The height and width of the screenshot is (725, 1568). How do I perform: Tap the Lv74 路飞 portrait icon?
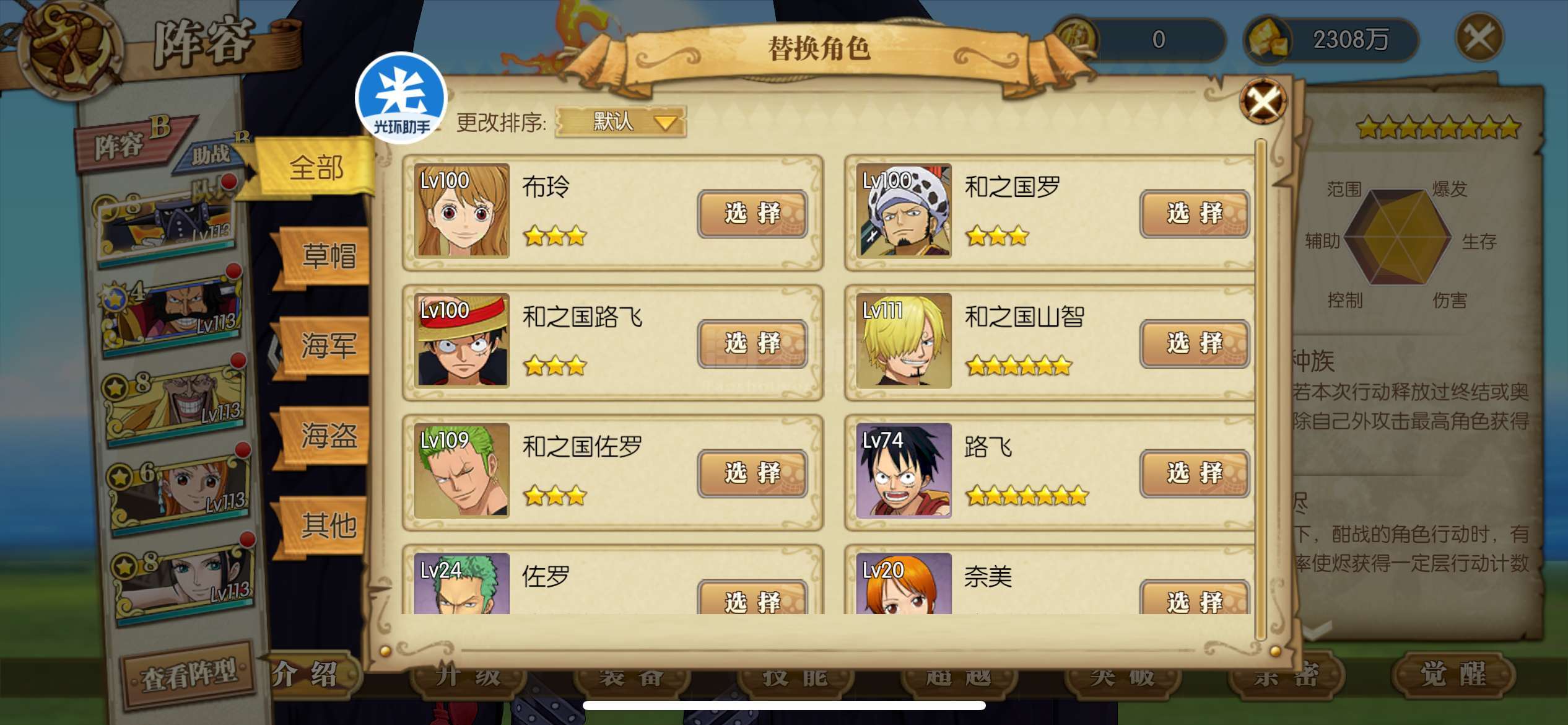click(904, 471)
